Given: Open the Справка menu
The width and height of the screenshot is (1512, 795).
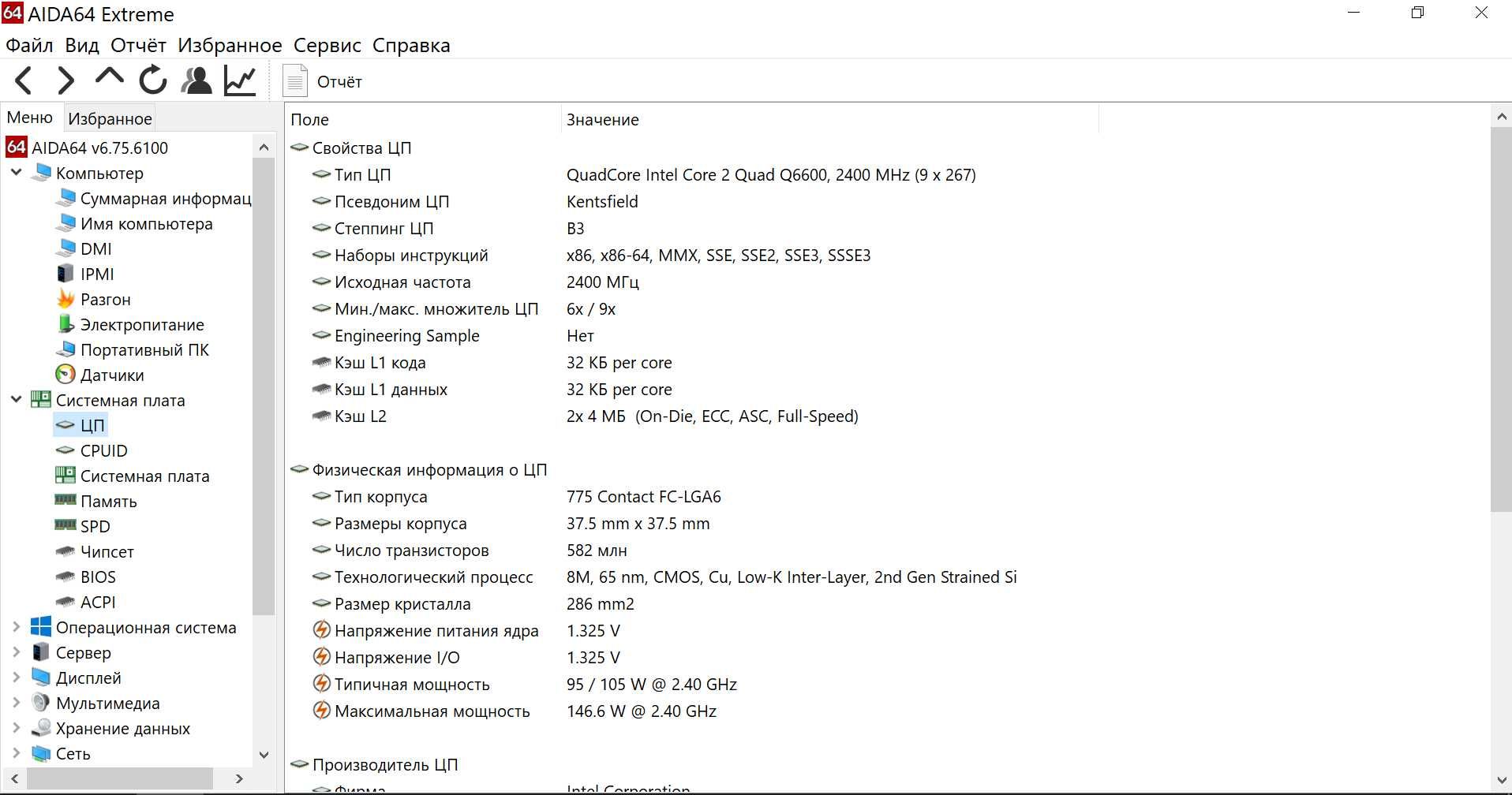Looking at the screenshot, I should tap(411, 45).
